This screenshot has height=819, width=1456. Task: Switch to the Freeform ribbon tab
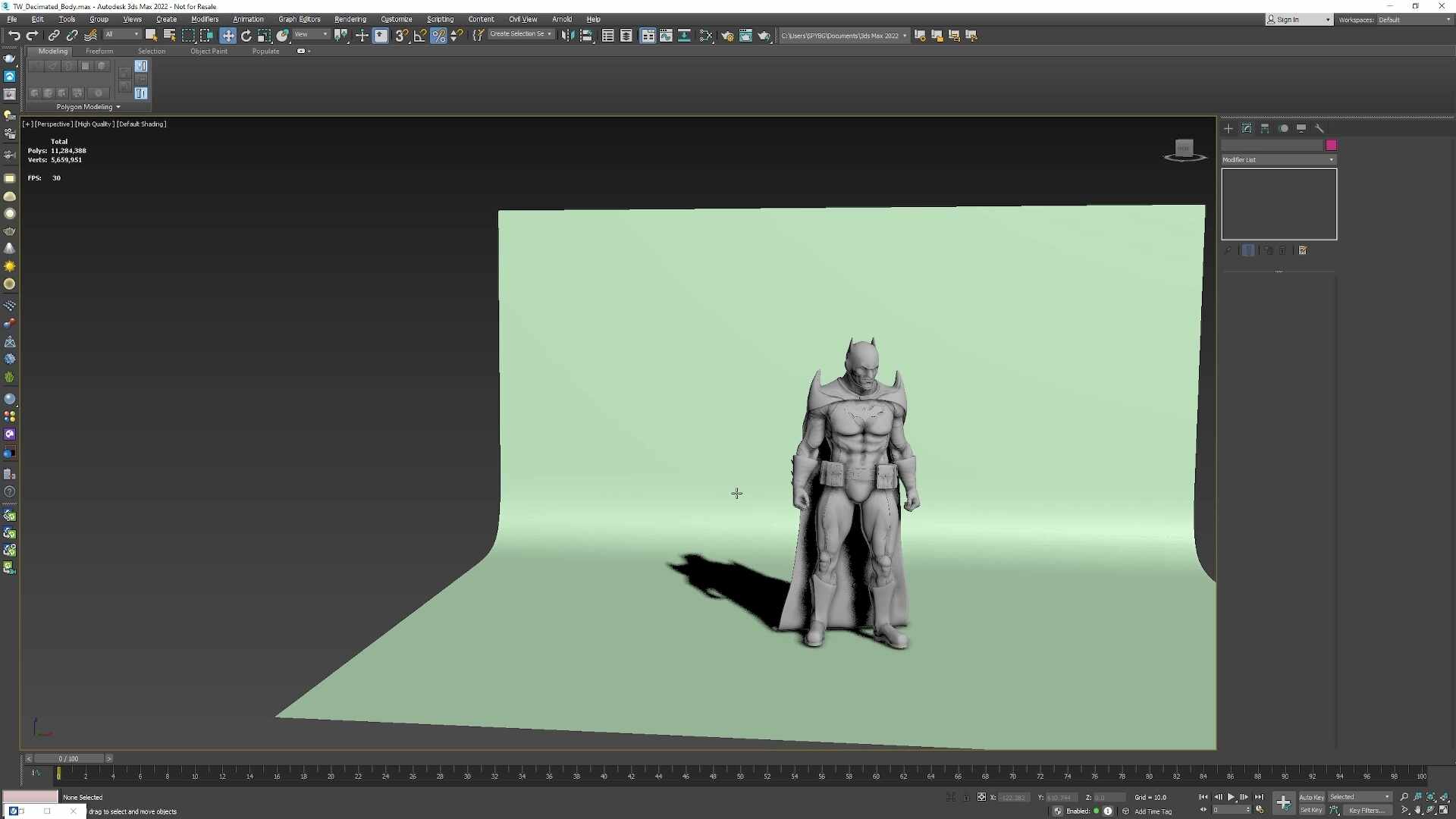[99, 52]
